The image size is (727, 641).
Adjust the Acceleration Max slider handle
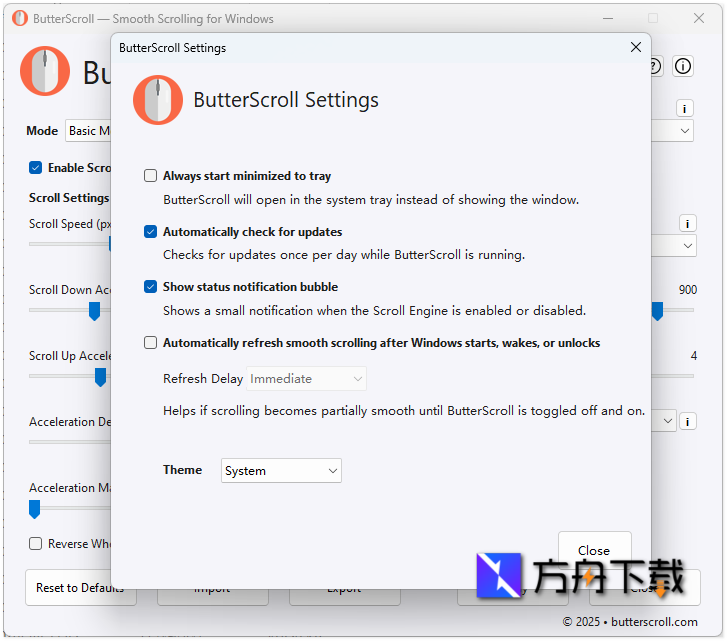point(34,509)
